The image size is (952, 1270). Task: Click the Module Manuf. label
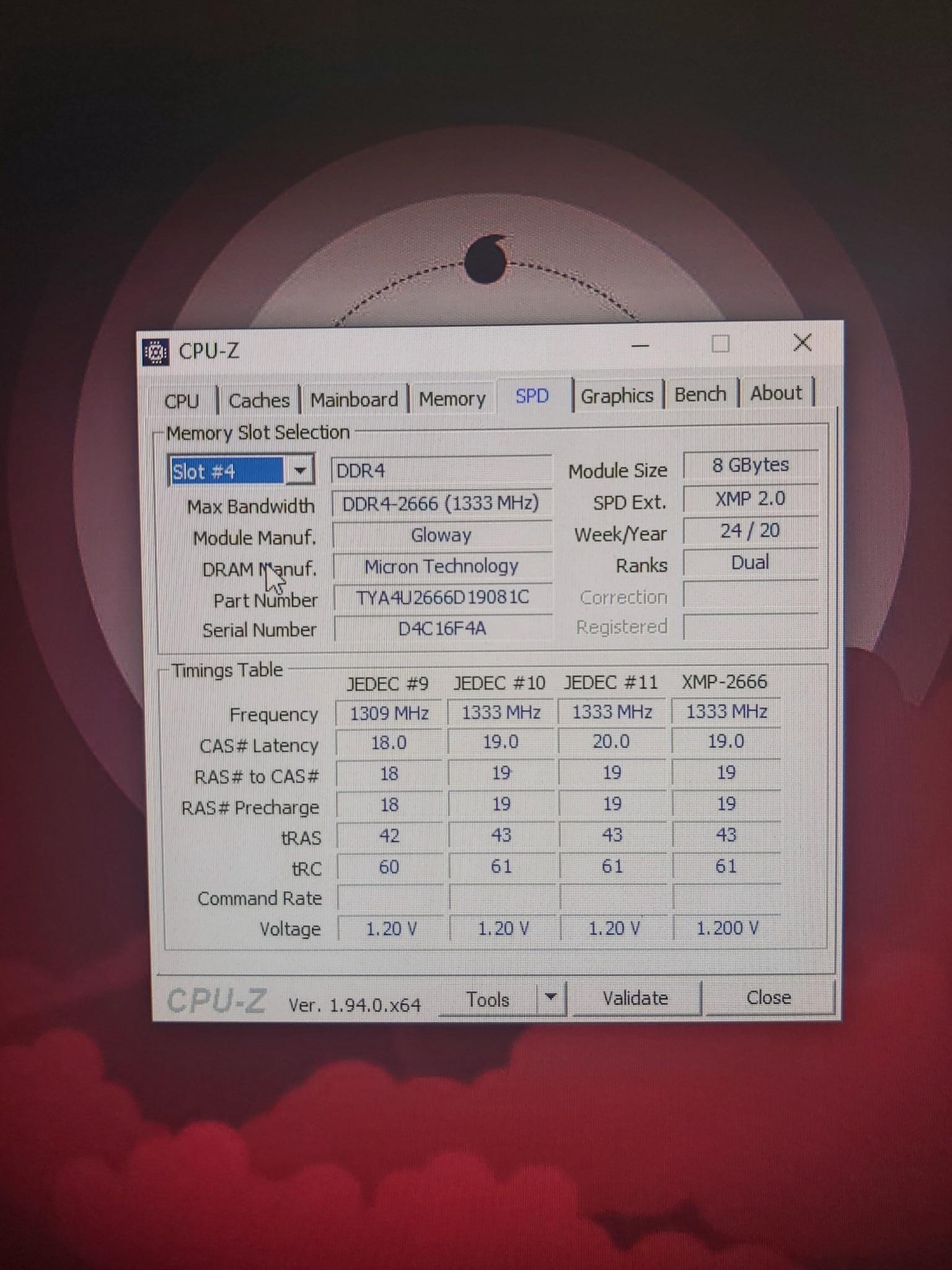254,538
